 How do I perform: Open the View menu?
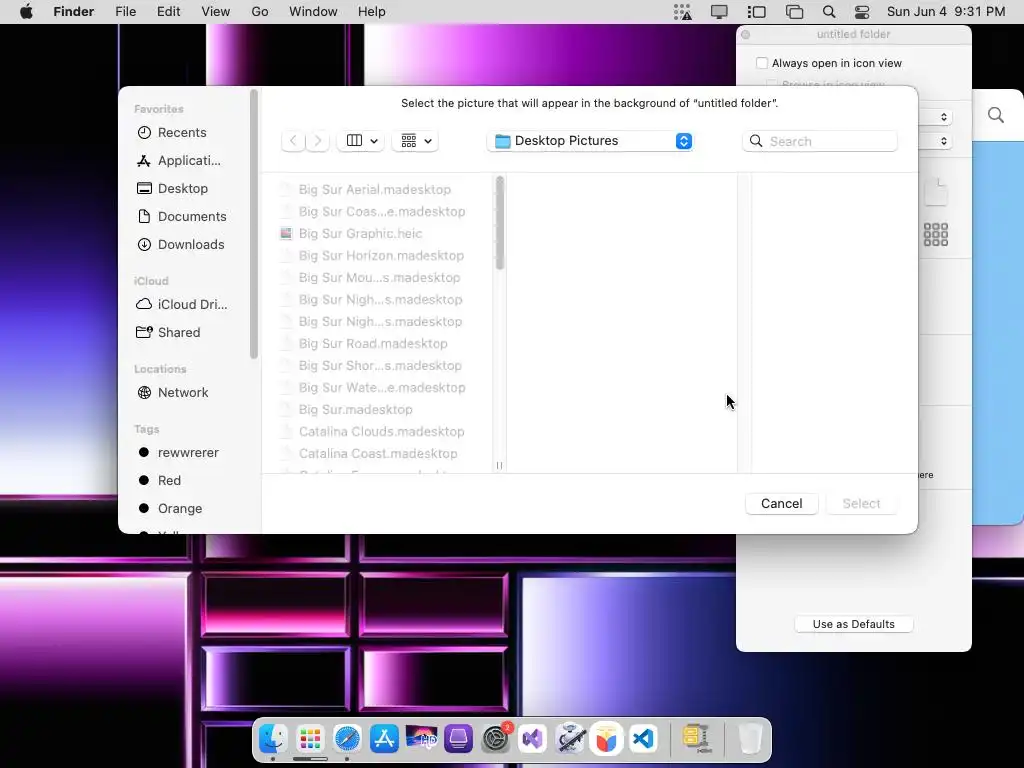tap(216, 12)
